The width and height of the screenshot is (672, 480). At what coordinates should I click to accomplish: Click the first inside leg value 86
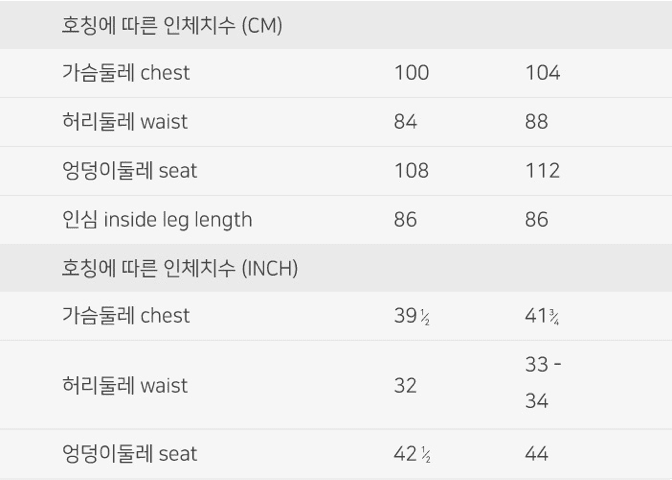[405, 219]
